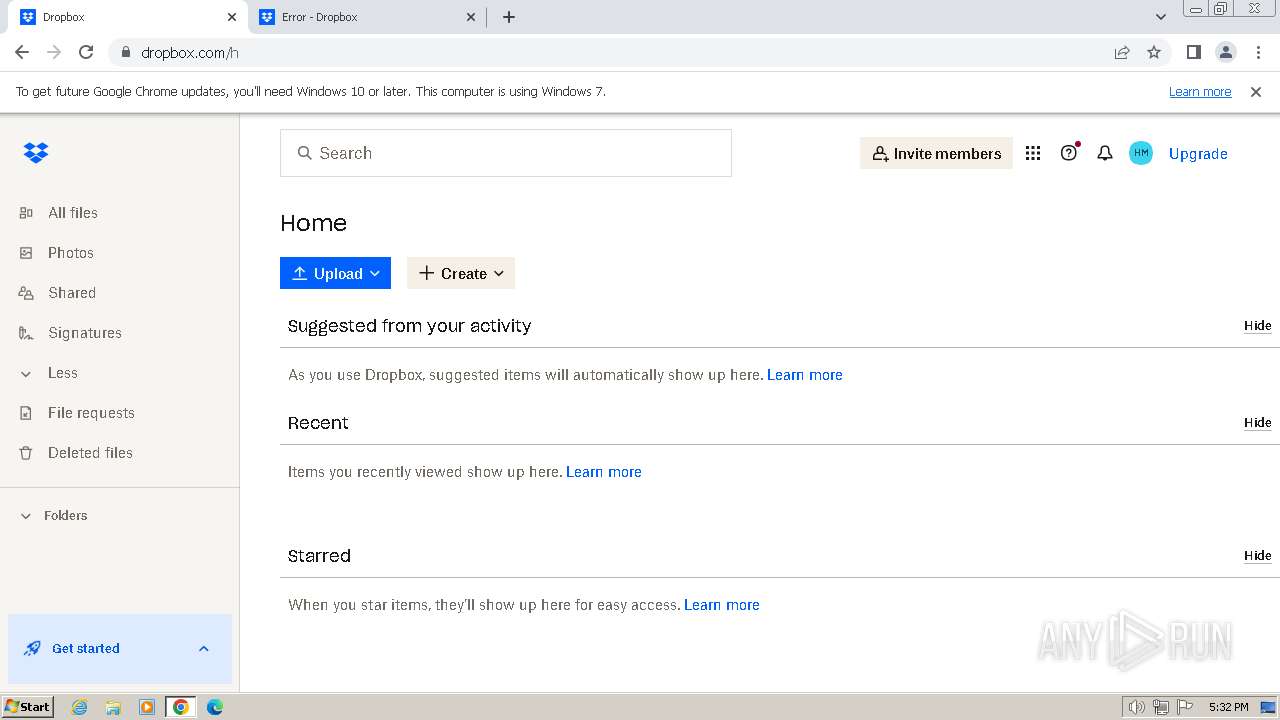Open Shared in the sidebar
The image size is (1280, 720).
(72, 293)
